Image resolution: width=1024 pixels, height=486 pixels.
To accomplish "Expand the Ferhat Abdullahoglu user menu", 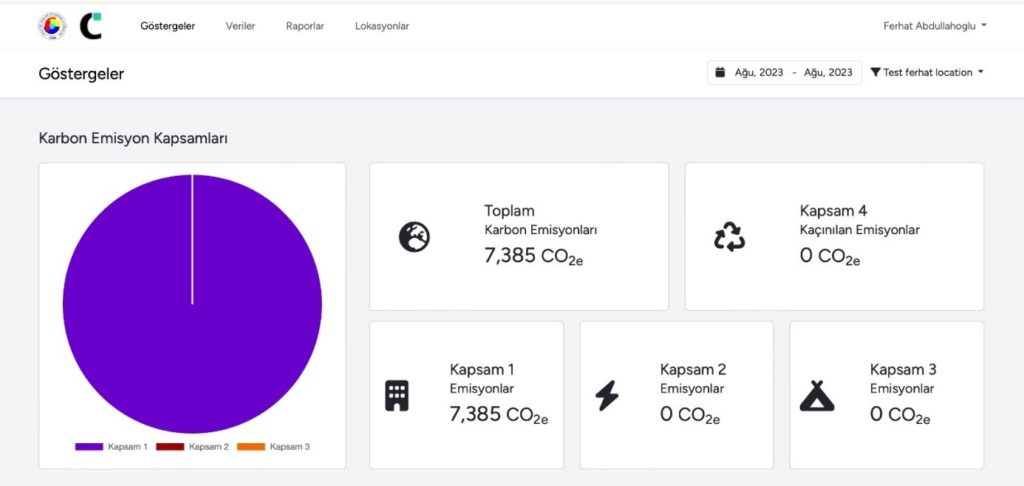I will [x=935, y=26].
